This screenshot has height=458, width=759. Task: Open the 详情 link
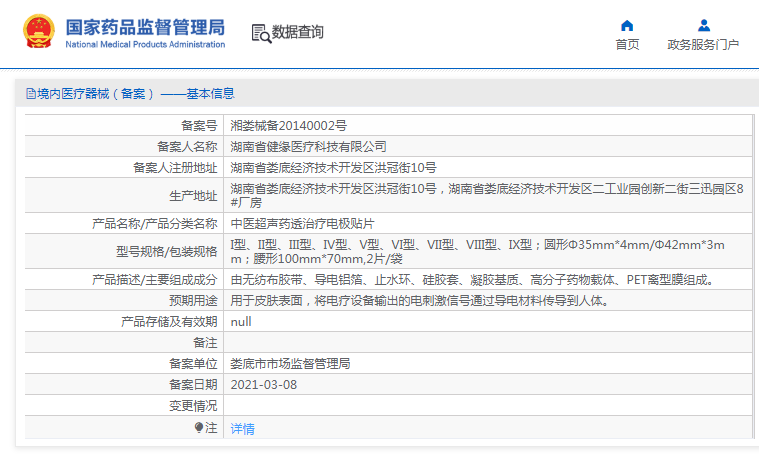[243, 428]
